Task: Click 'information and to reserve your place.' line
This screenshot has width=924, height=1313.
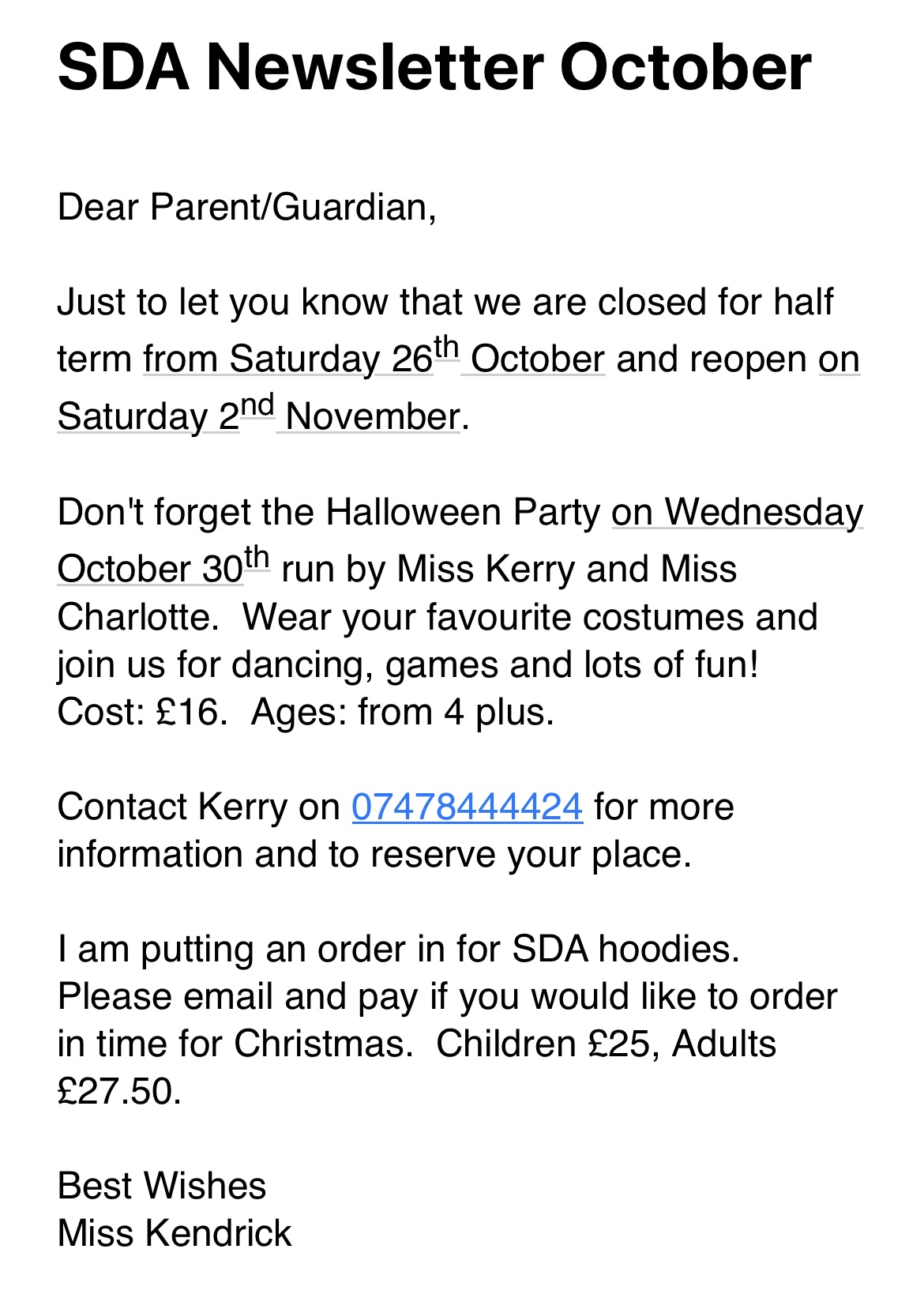Action: pos(374,855)
